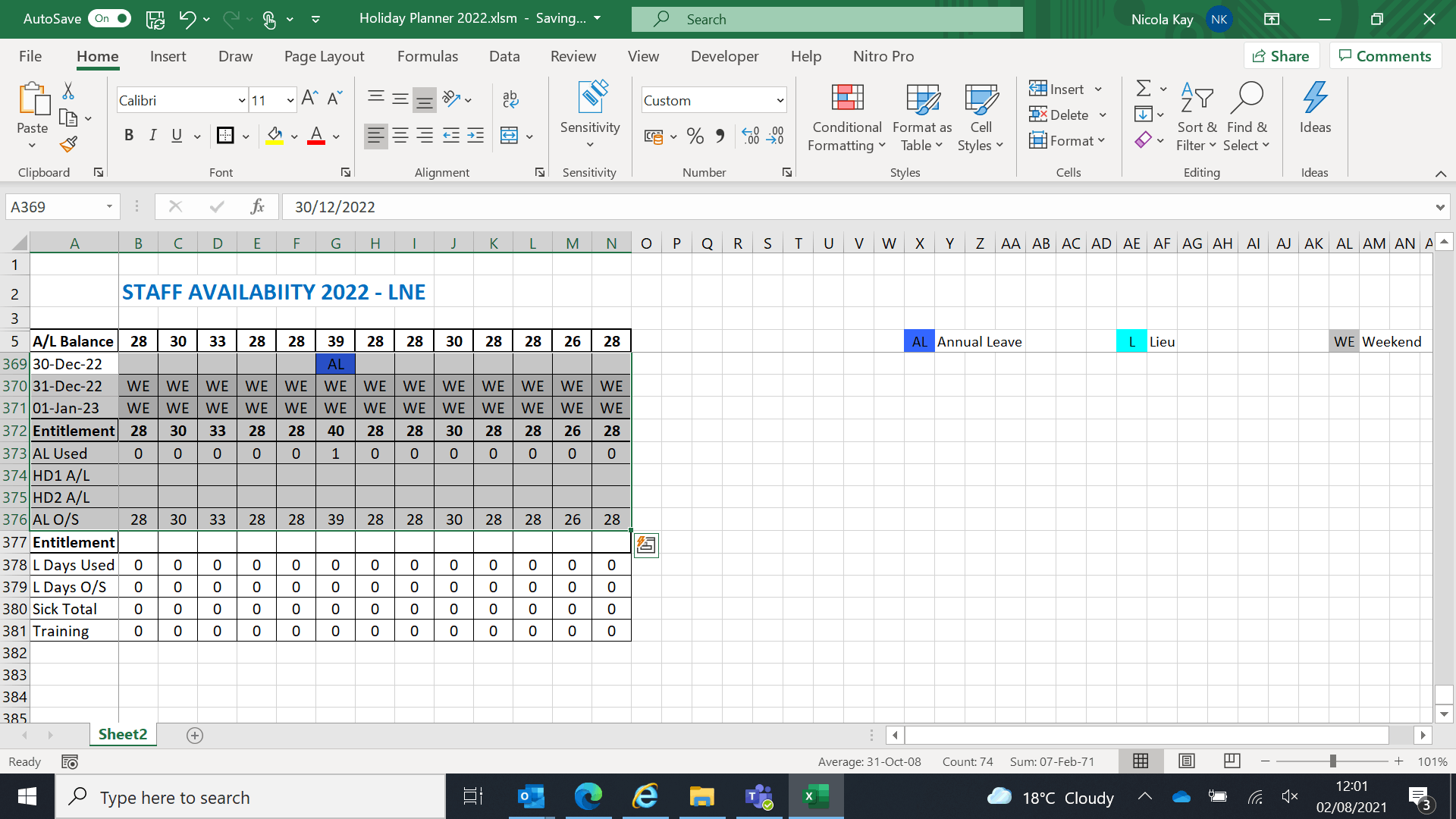The height and width of the screenshot is (819, 1456).
Task: Expand the formula bar chevron
Action: coord(1439,207)
